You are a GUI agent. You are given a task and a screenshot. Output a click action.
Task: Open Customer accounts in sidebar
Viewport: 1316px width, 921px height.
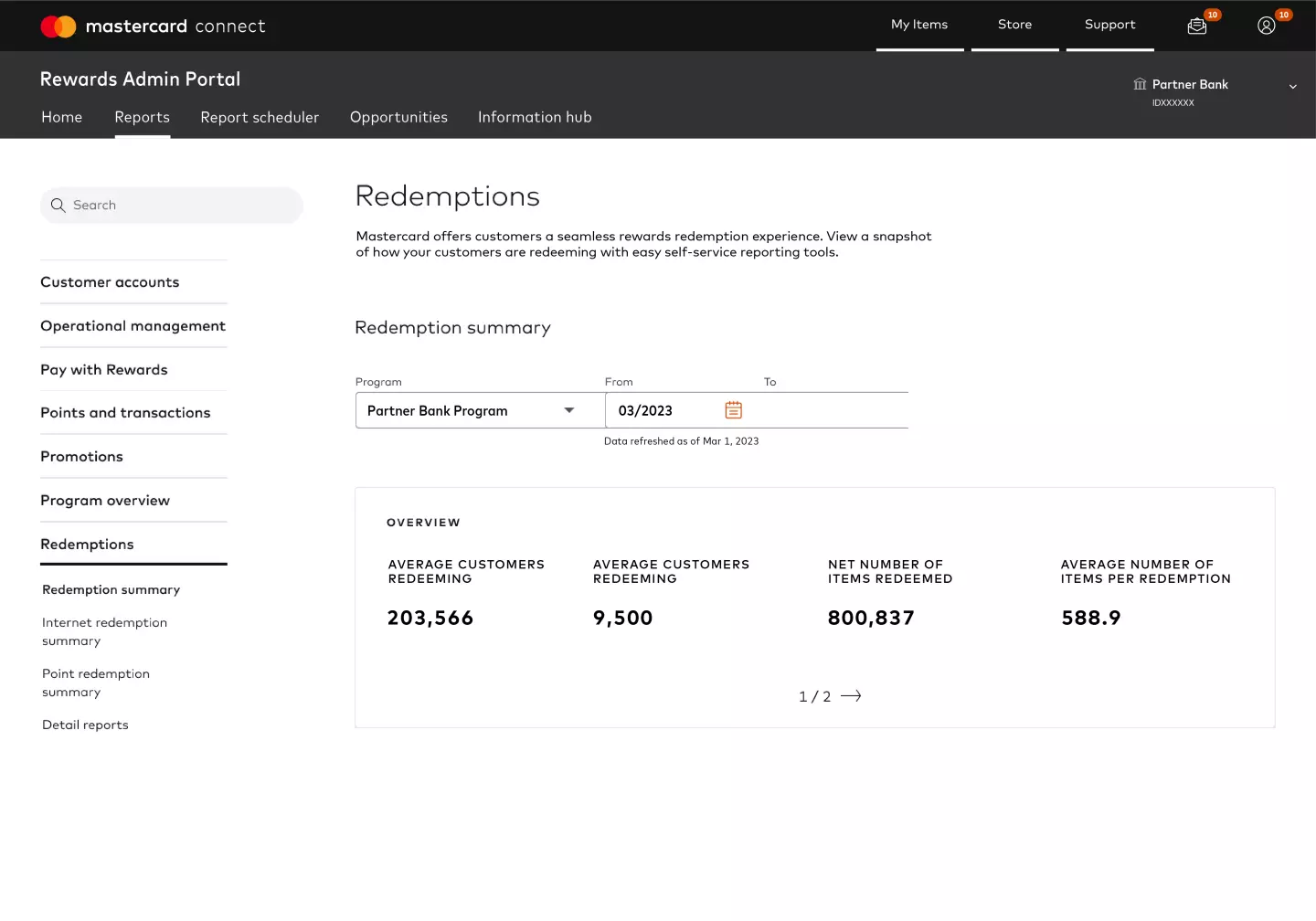(x=110, y=282)
